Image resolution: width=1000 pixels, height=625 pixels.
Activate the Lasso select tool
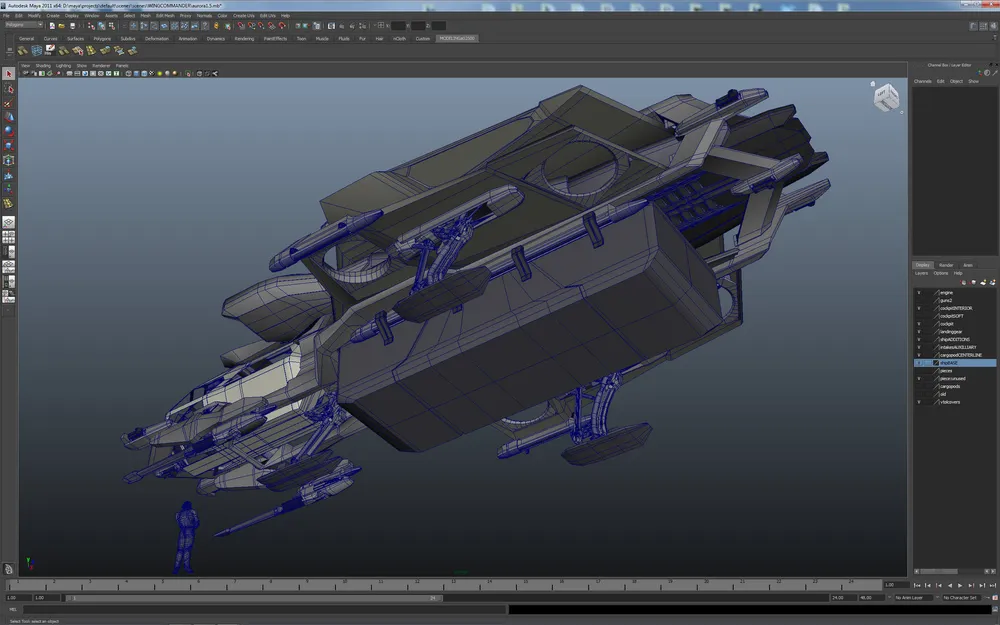pyautogui.click(x=9, y=89)
